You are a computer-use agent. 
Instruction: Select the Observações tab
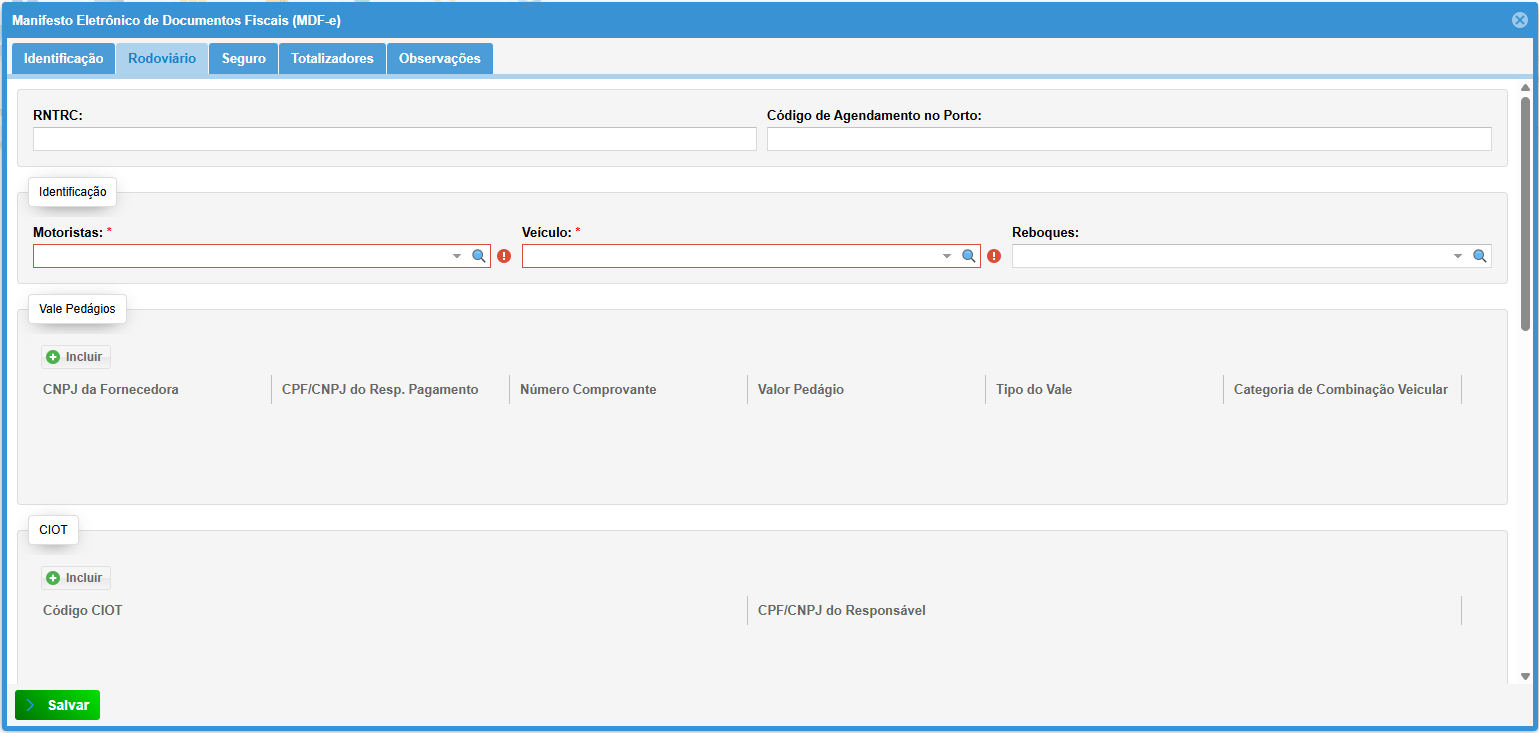(439, 59)
